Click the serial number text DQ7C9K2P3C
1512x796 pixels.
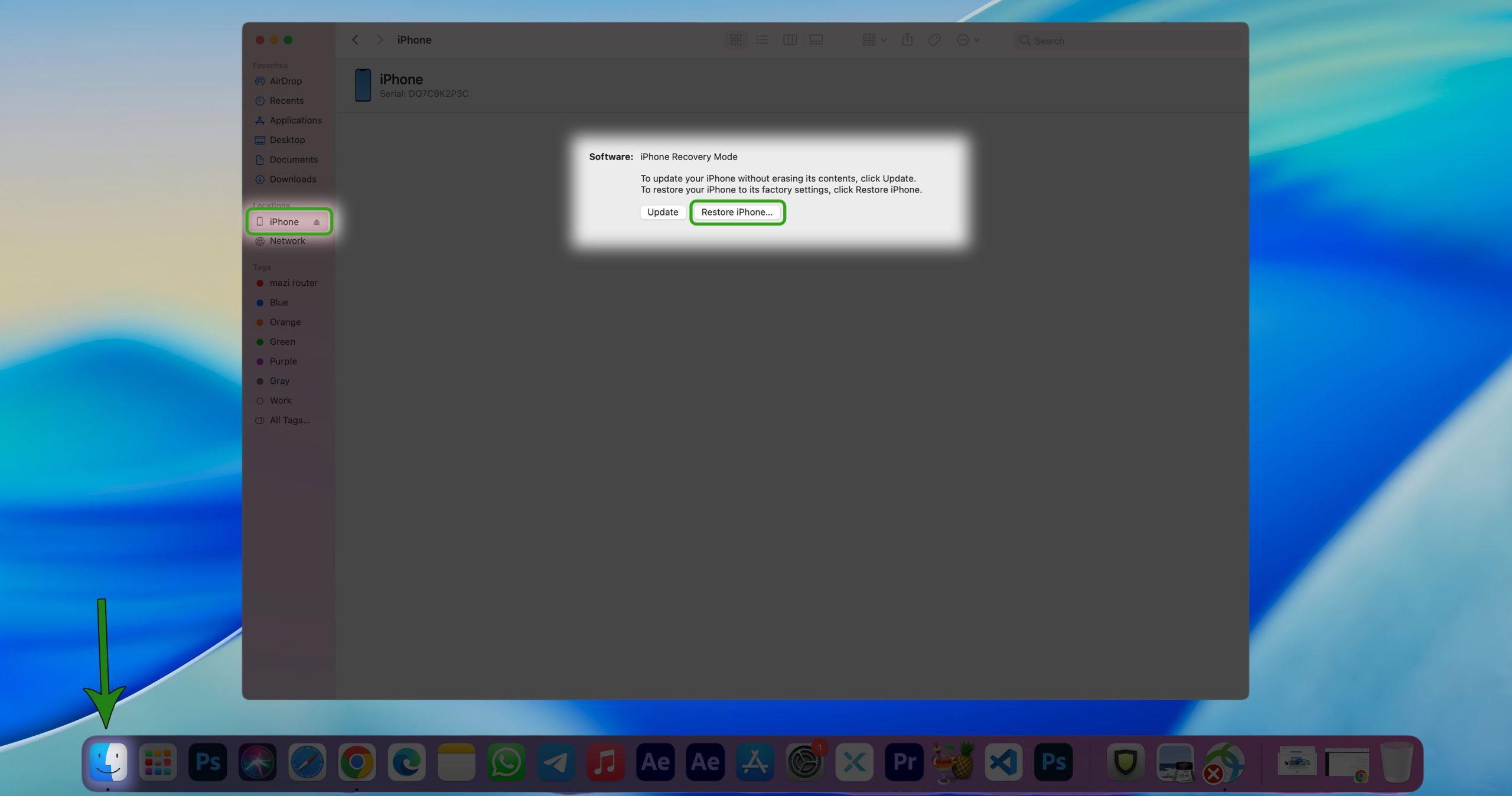438,93
